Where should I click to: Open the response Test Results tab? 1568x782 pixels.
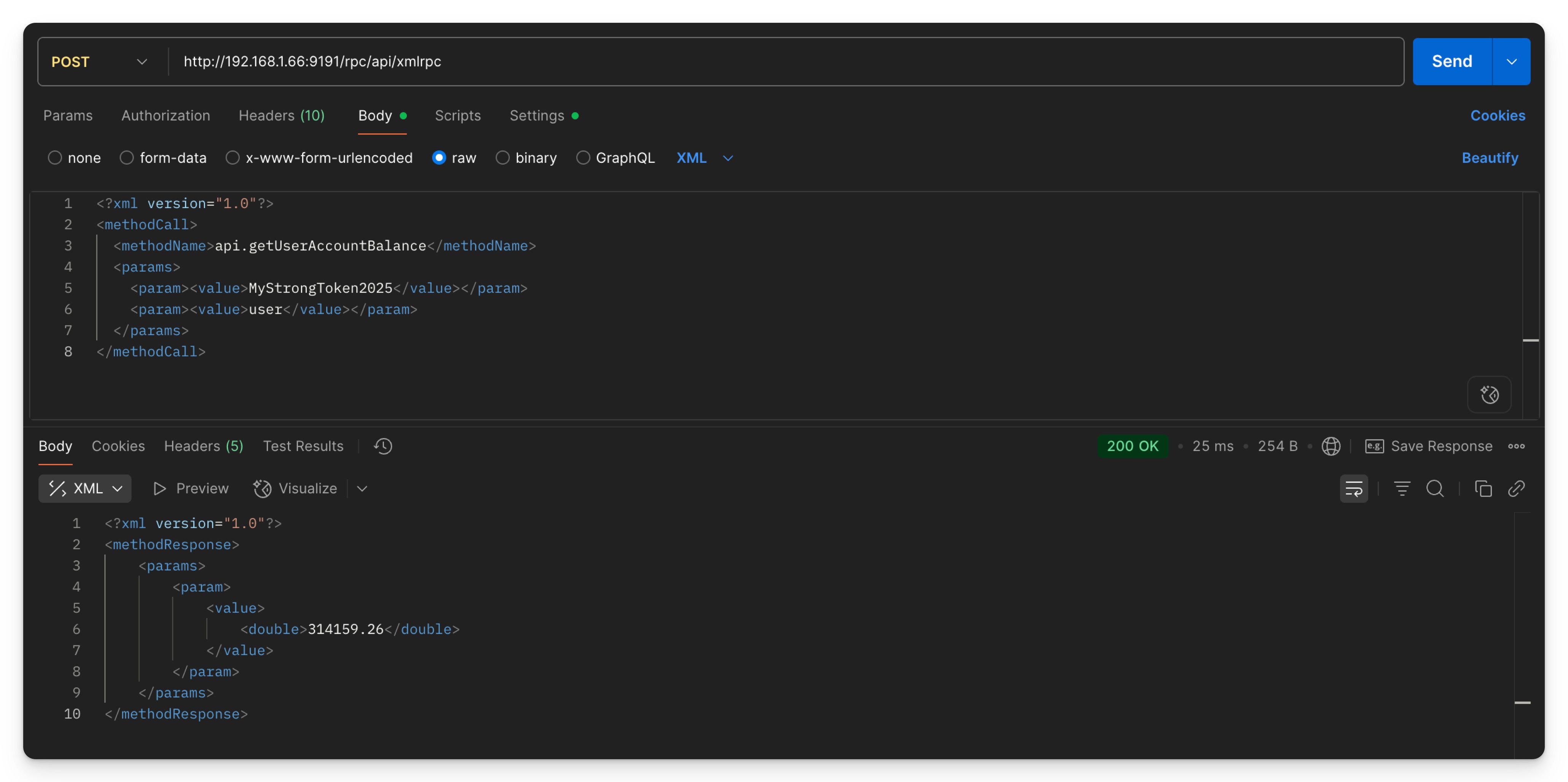coord(303,446)
